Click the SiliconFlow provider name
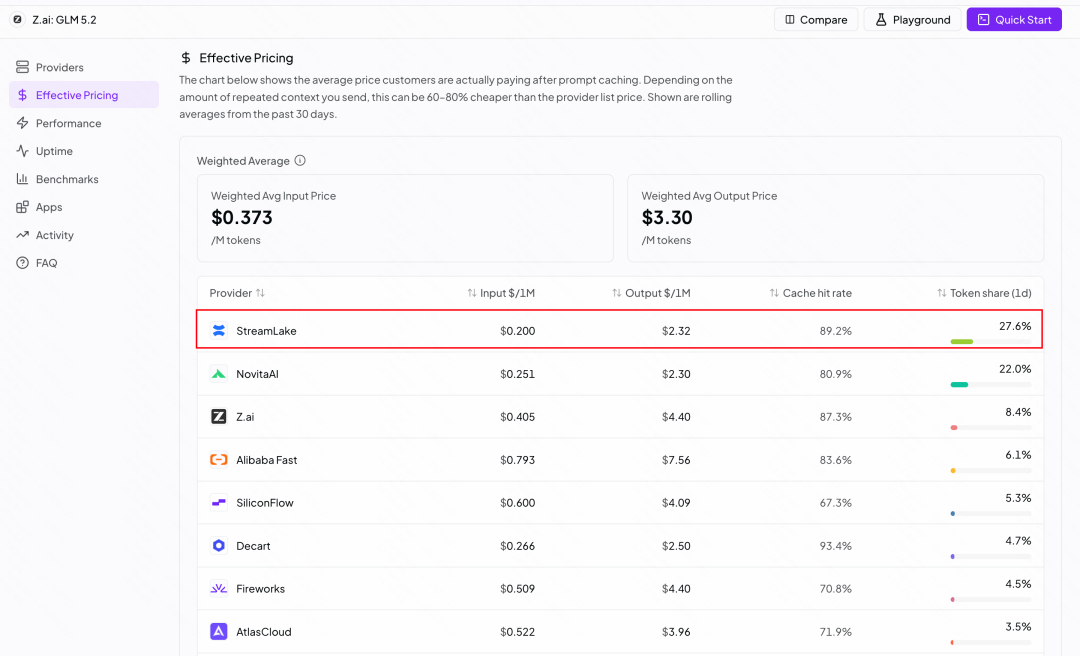The width and height of the screenshot is (1080, 656). click(264, 503)
